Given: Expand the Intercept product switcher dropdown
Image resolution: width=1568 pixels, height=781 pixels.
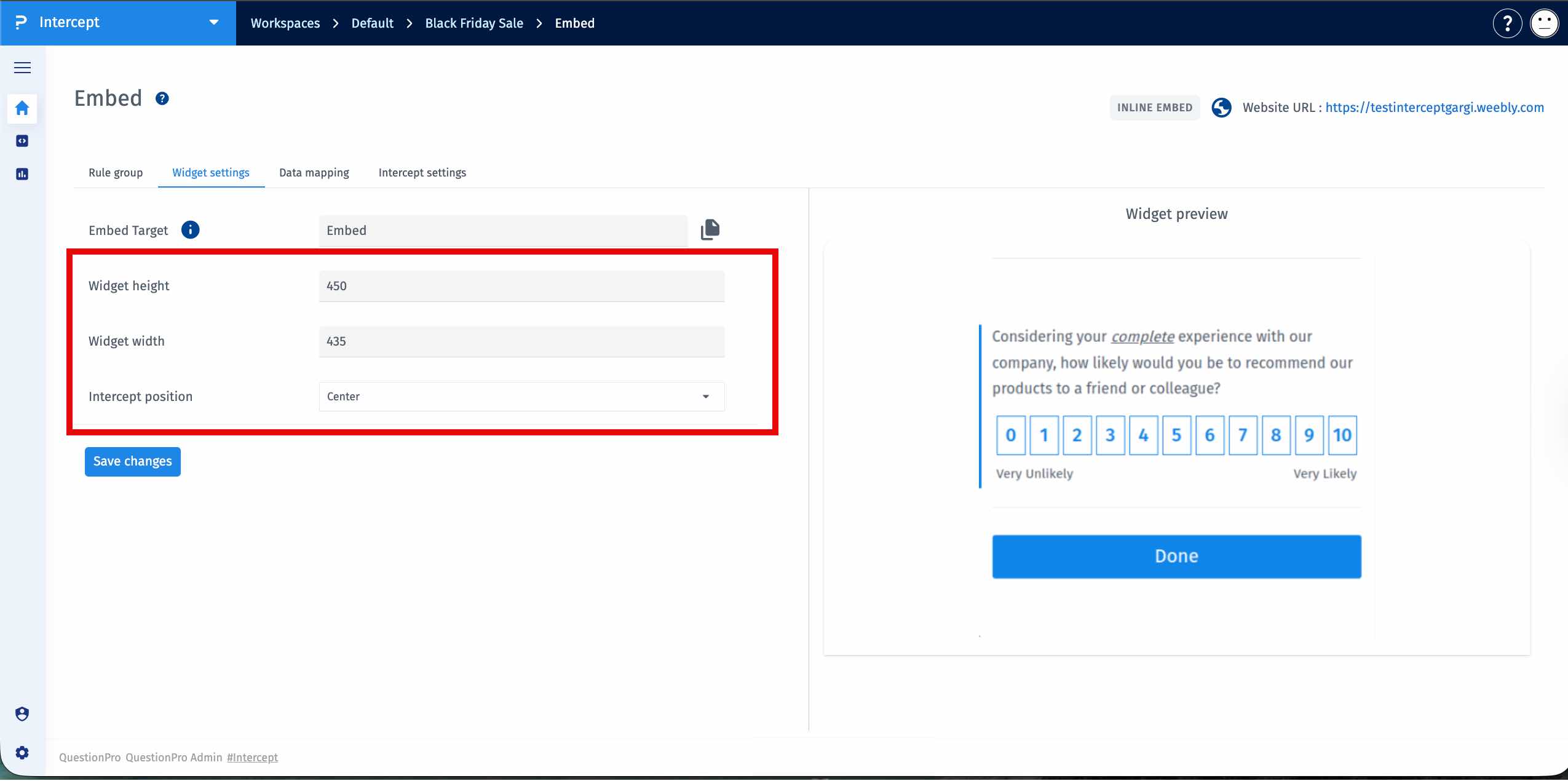Looking at the screenshot, I should coord(214,23).
